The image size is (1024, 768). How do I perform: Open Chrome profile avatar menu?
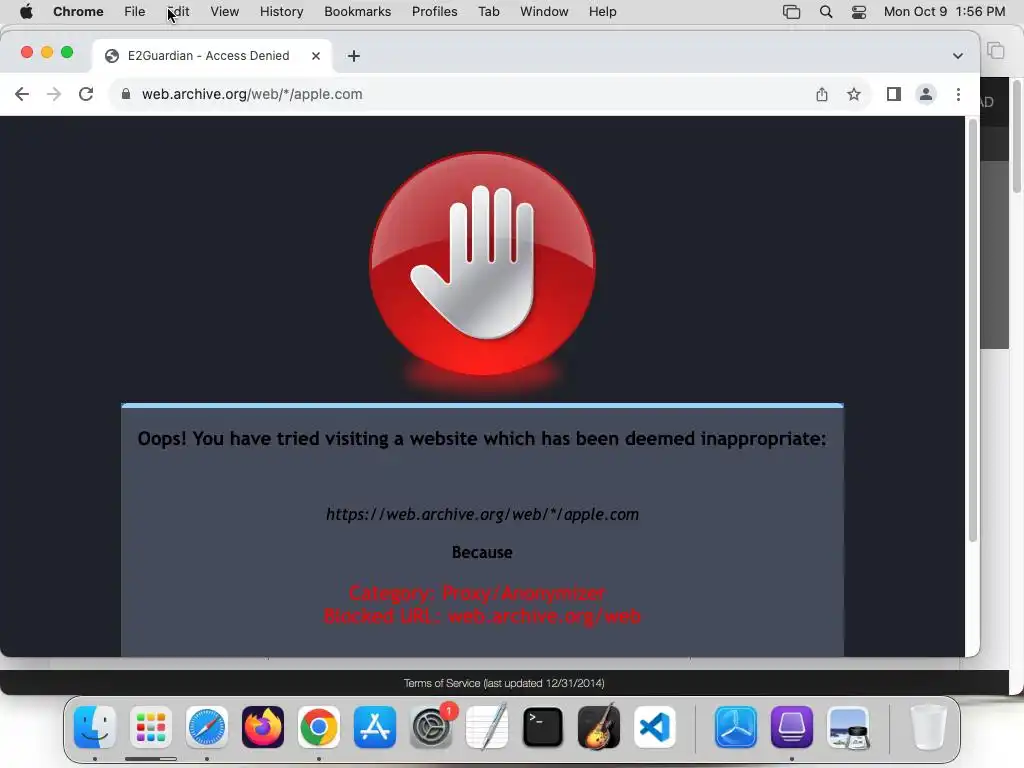tap(925, 94)
